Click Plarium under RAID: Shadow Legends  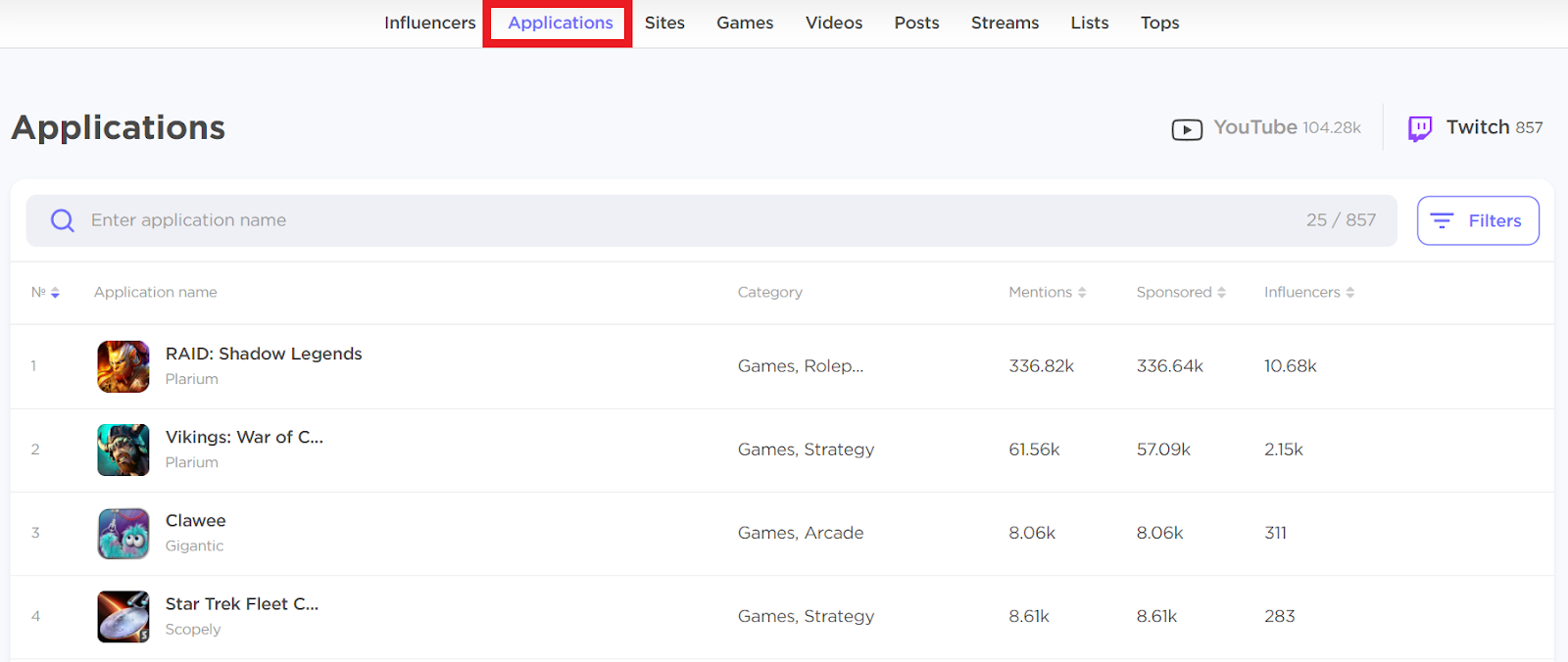point(191,379)
